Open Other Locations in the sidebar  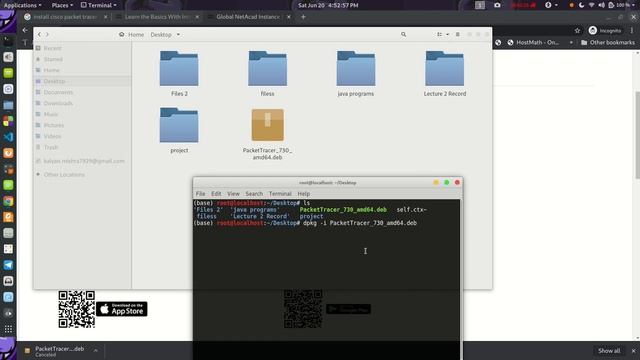click(64, 175)
